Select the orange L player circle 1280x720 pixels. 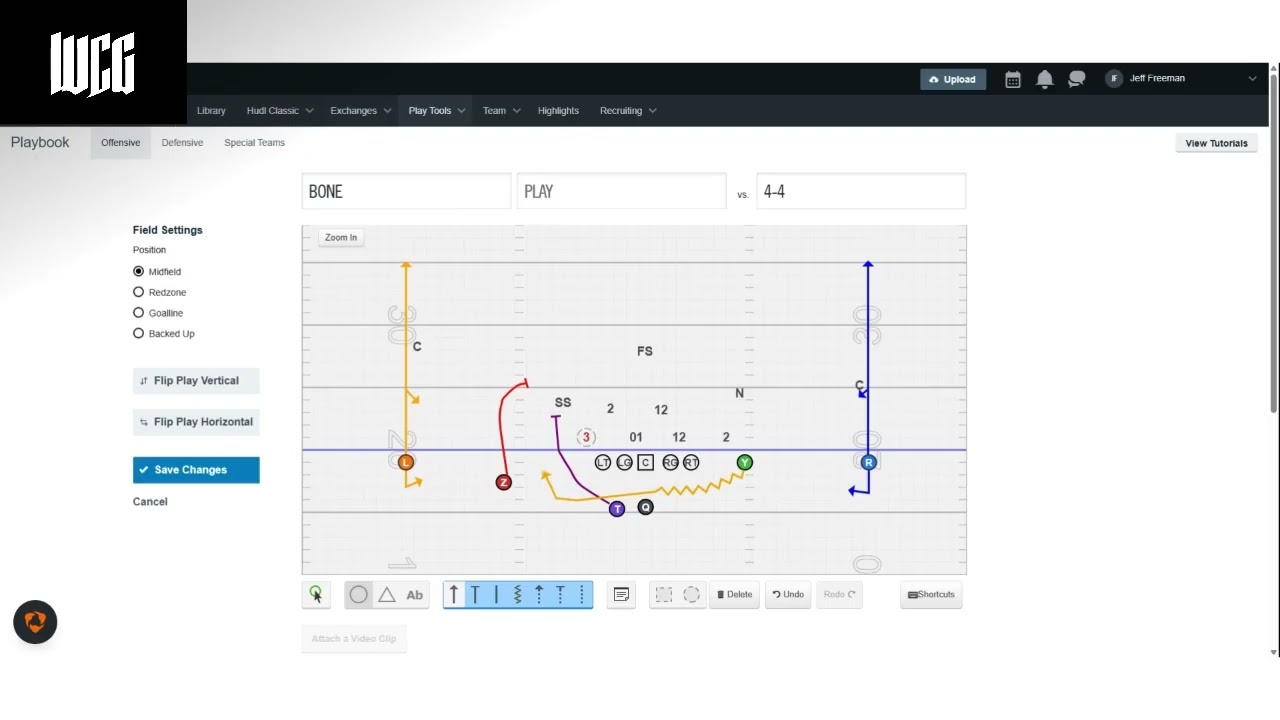tap(405, 462)
